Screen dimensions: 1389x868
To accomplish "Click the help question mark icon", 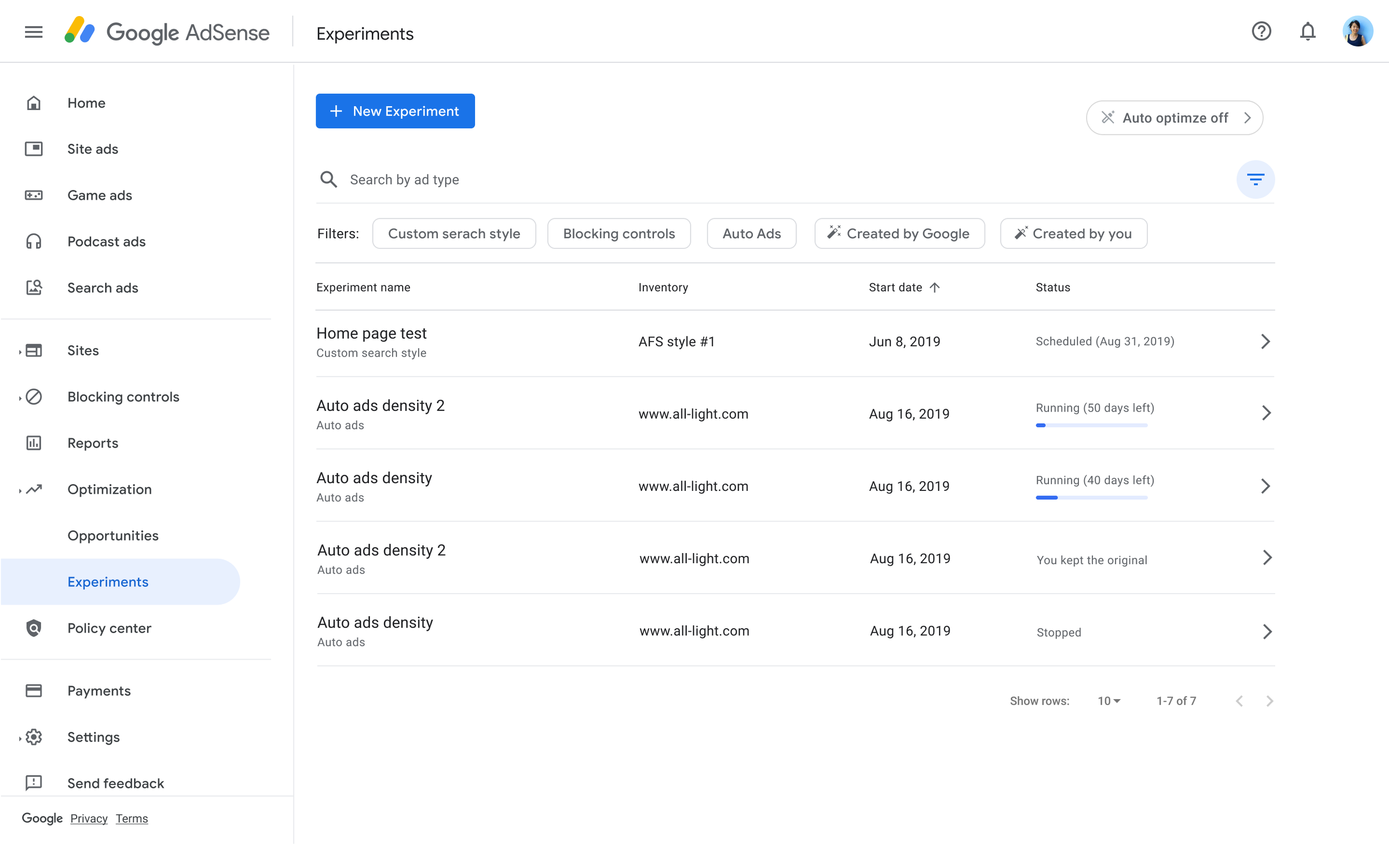I will 1261,31.
